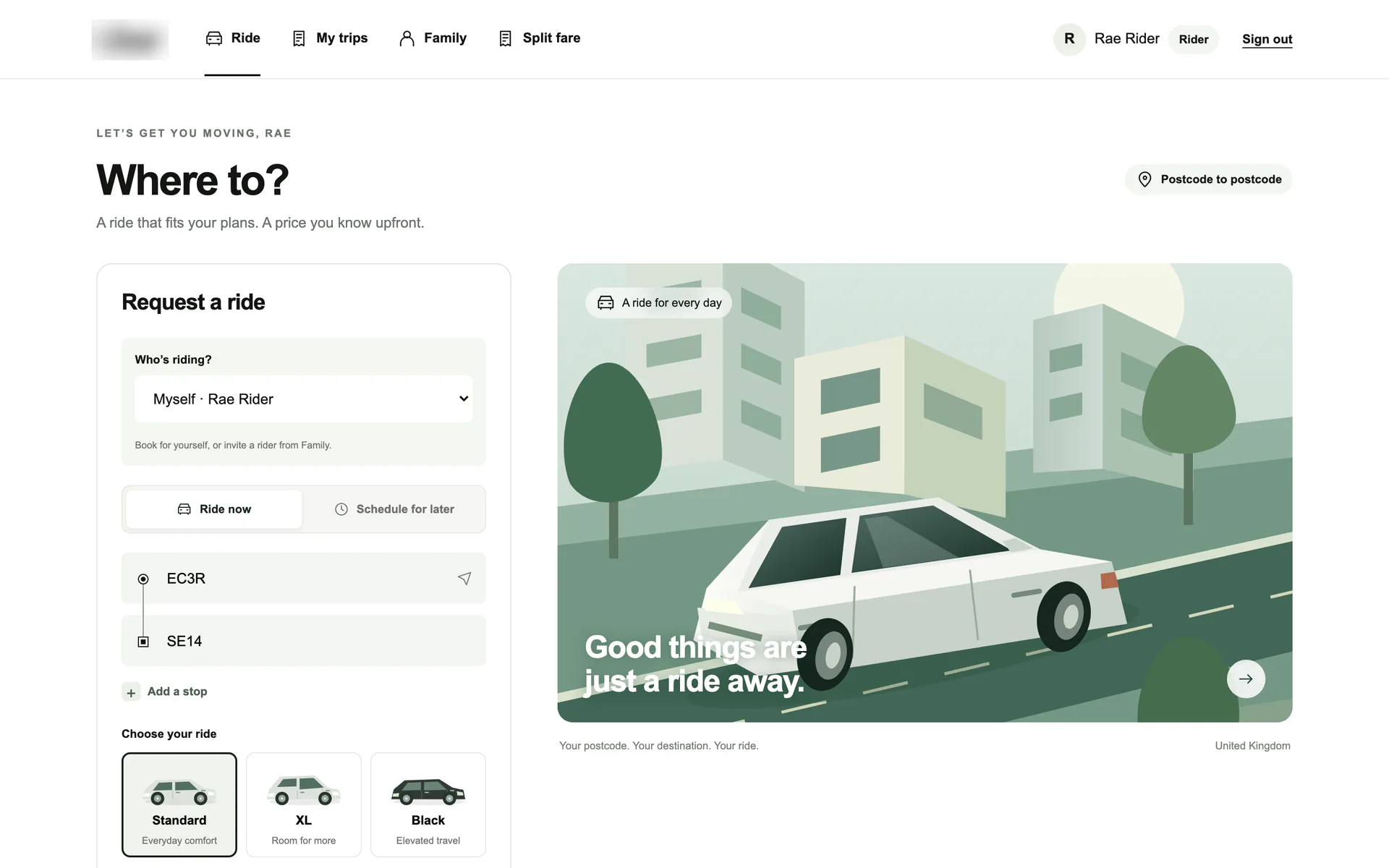The height and width of the screenshot is (868, 1389).
Task: Choose the XL ride option
Action: pyautogui.click(x=304, y=804)
